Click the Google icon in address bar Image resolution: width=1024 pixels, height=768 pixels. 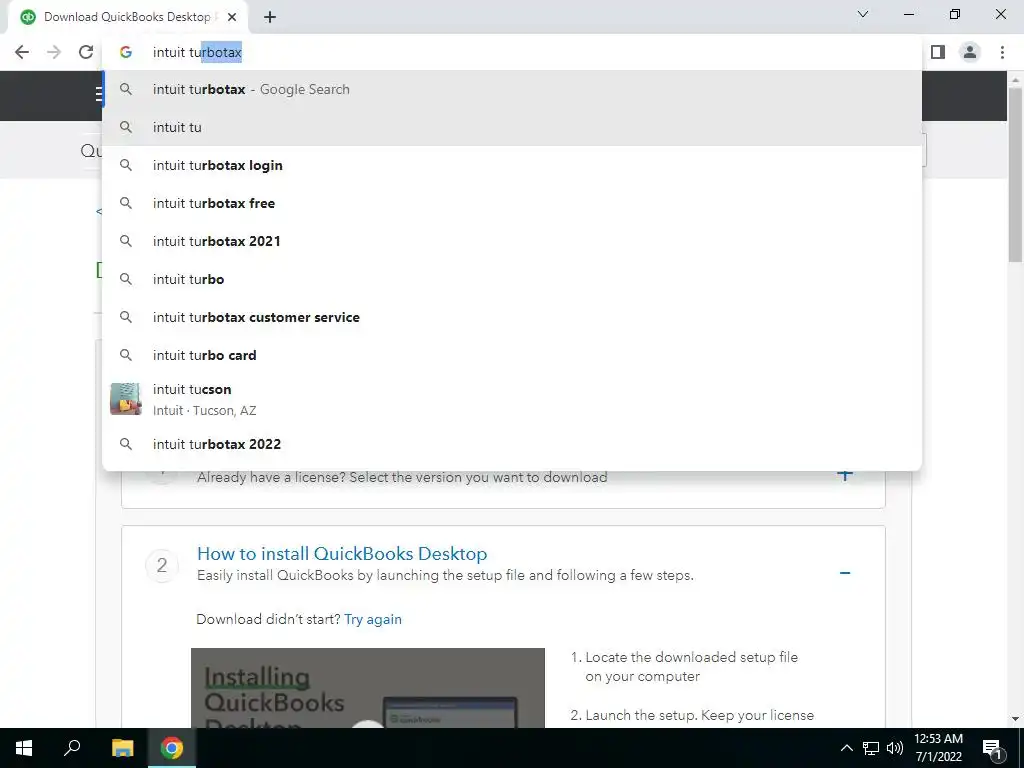coord(126,52)
